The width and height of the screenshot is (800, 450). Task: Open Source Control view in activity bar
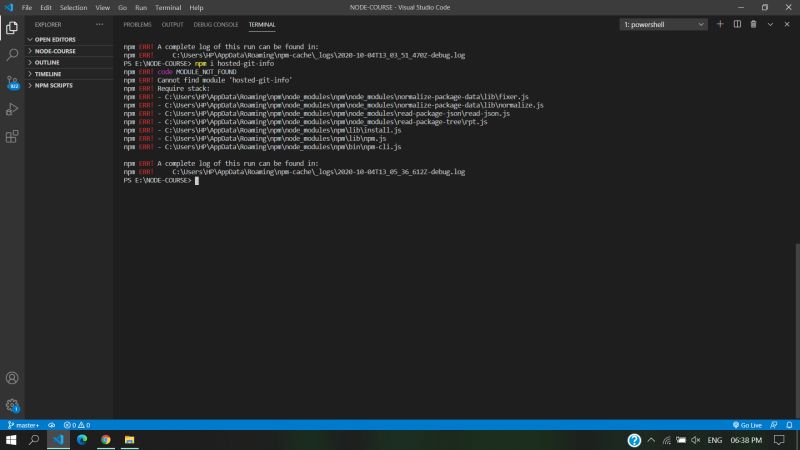(x=12, y=82)
